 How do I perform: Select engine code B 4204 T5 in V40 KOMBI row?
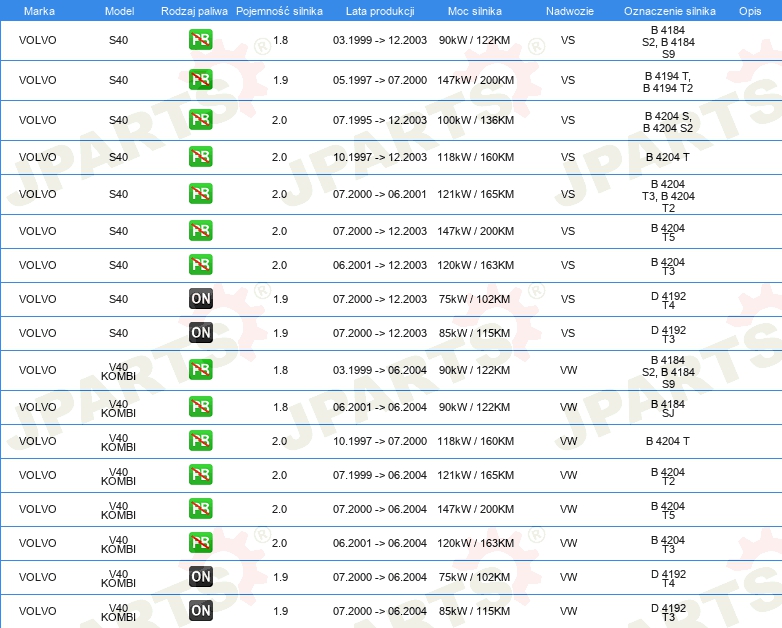[668, 510]
